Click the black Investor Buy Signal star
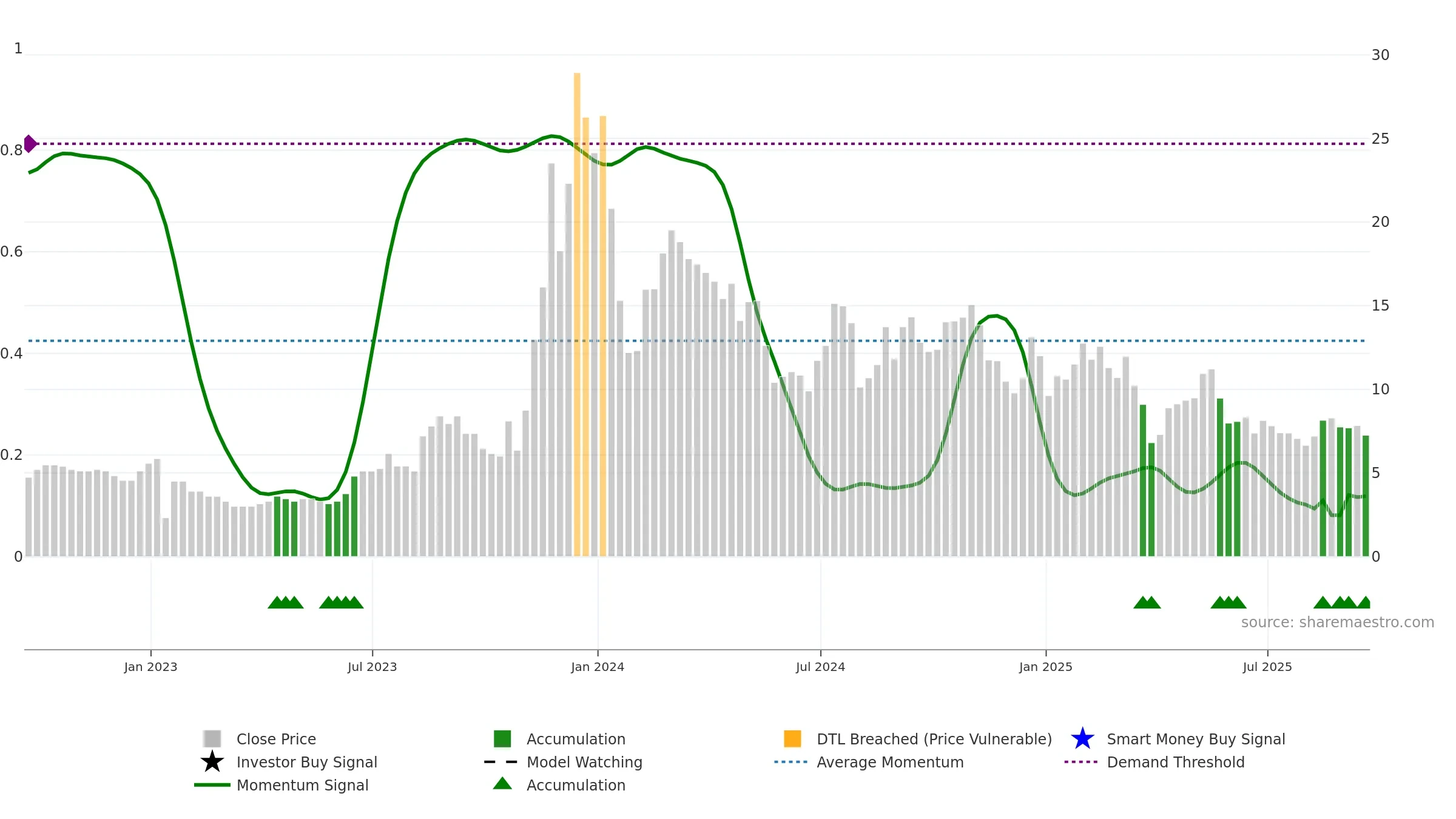Screen dimensions: 1456x819 [212, 761]
